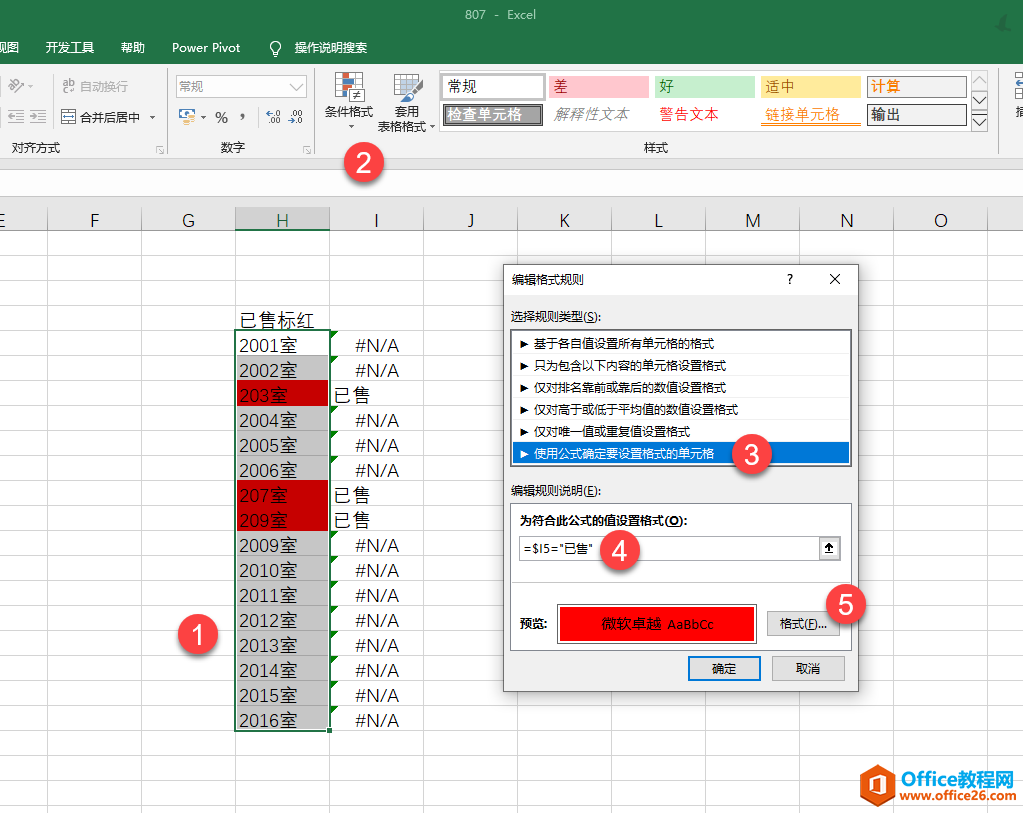Image resolution: width=1023 pixels, height=813 pixels.
Task: Select rule type 使用公式确定要设置格式的单元格
Action: pyautogui.click(x=681, y=453)
